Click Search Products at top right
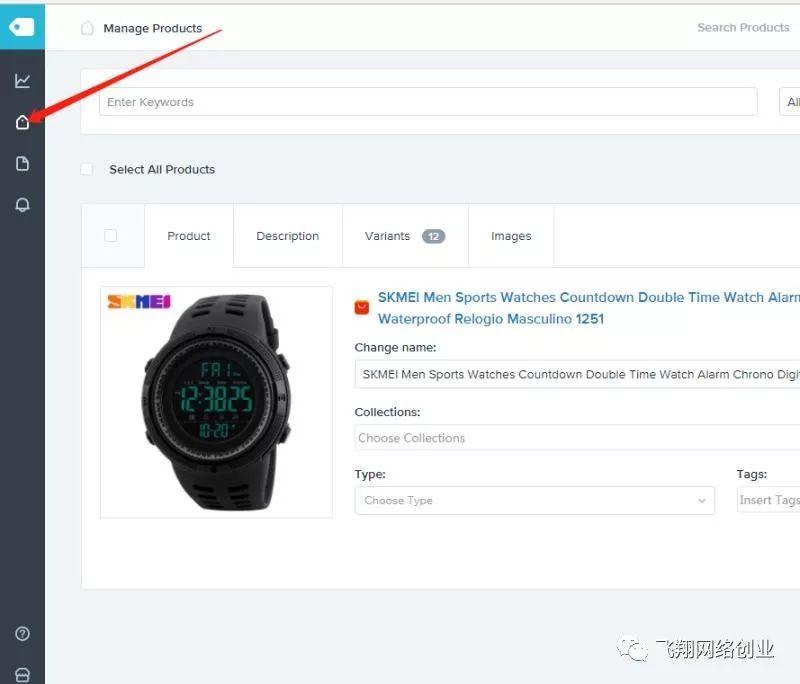 [x=743, y=27]
